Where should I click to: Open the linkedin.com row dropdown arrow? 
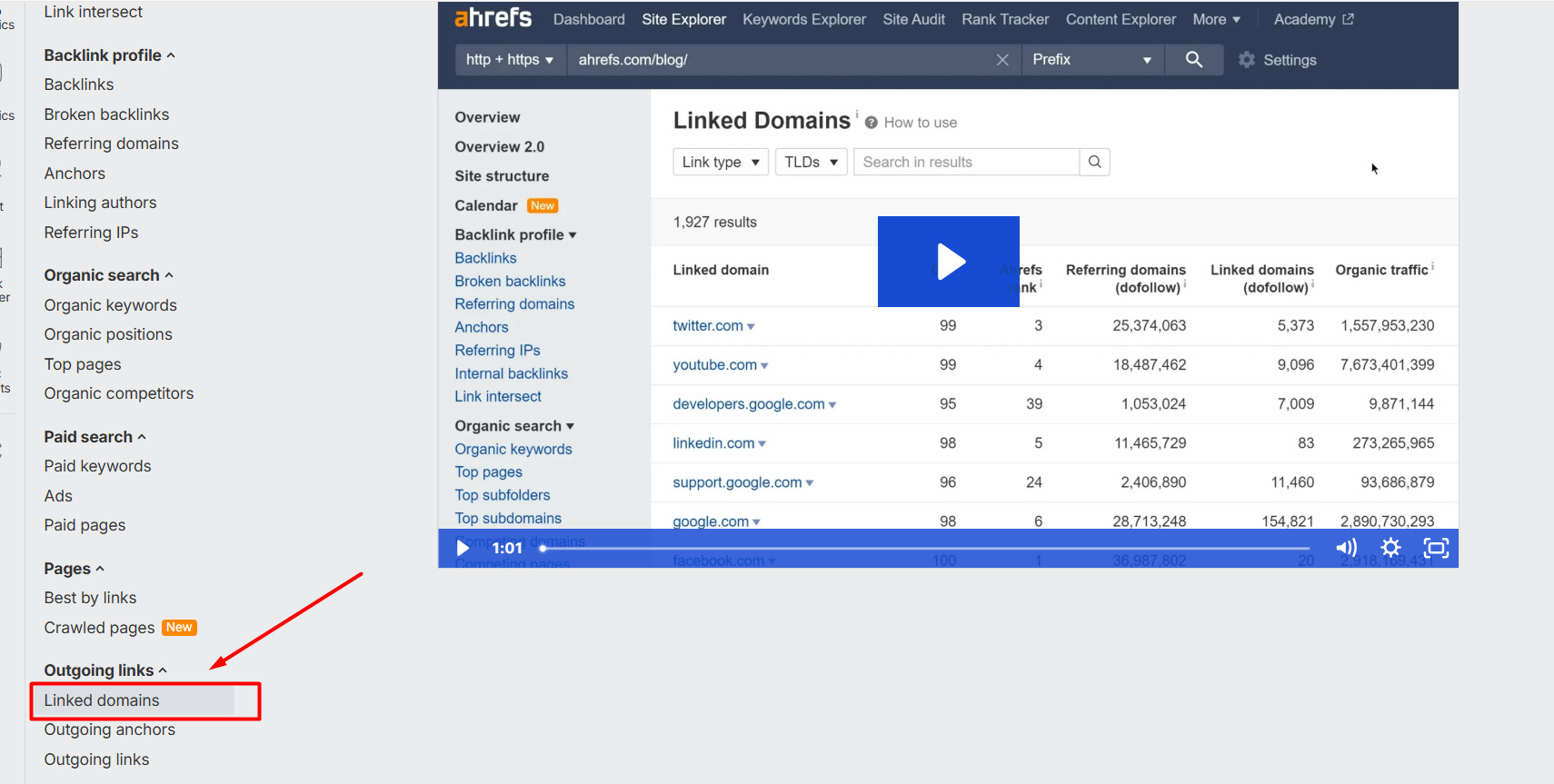762,444
